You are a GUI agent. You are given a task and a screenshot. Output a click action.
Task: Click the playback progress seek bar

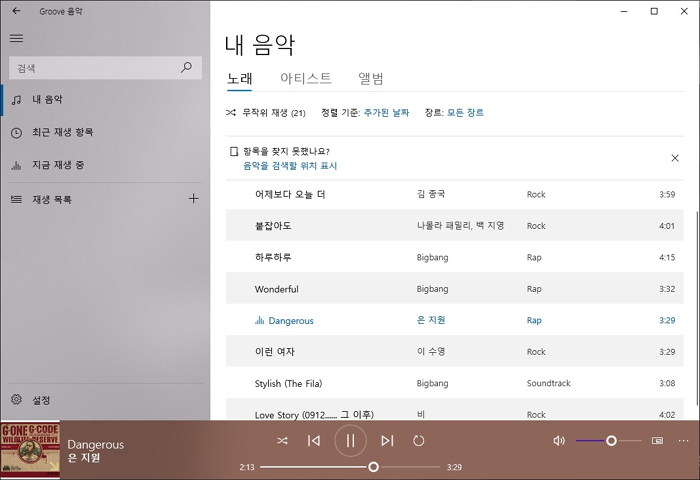point(350,467)
